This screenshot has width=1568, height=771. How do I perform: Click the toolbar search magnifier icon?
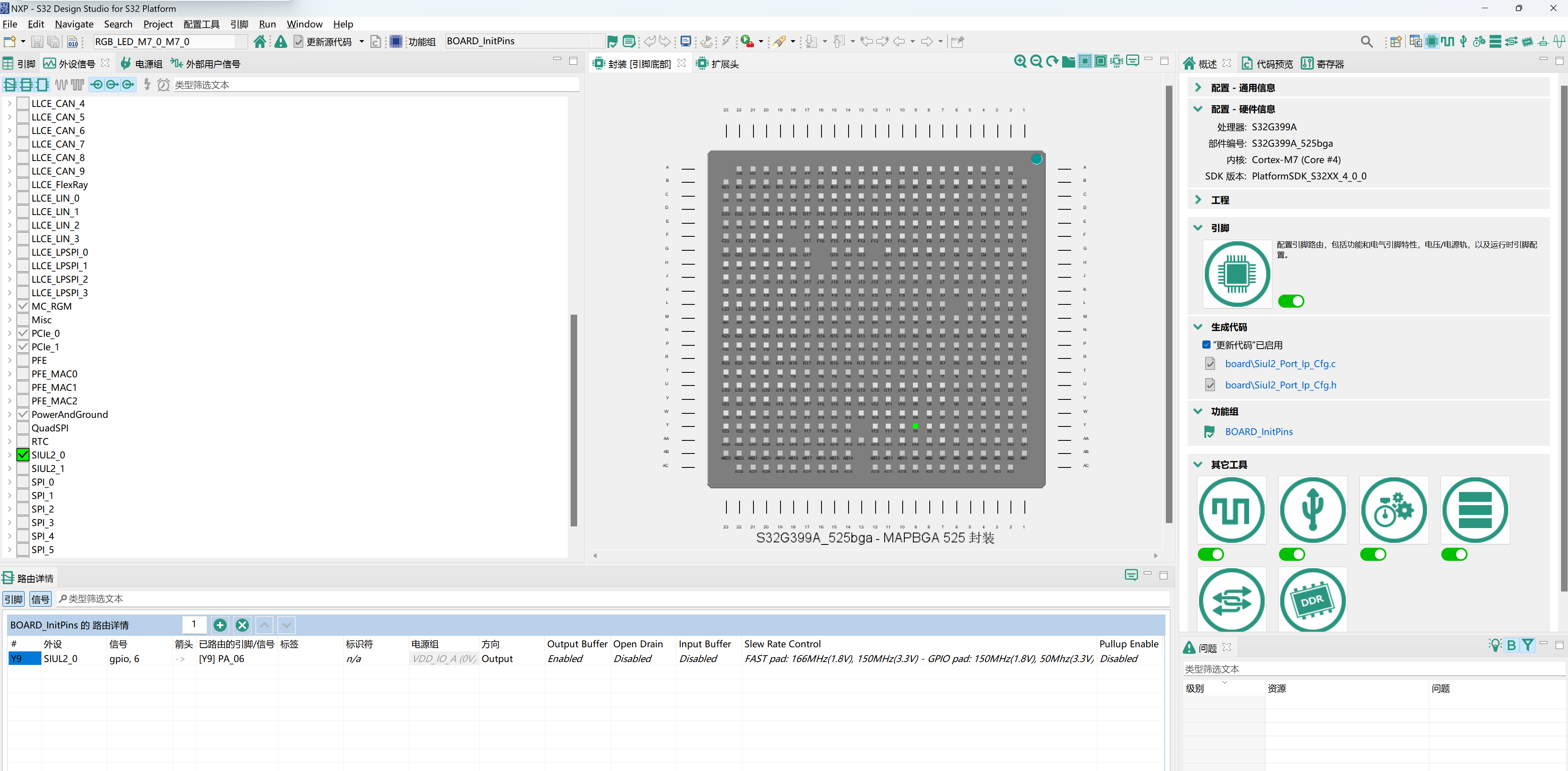click(x=1366, y=41)
